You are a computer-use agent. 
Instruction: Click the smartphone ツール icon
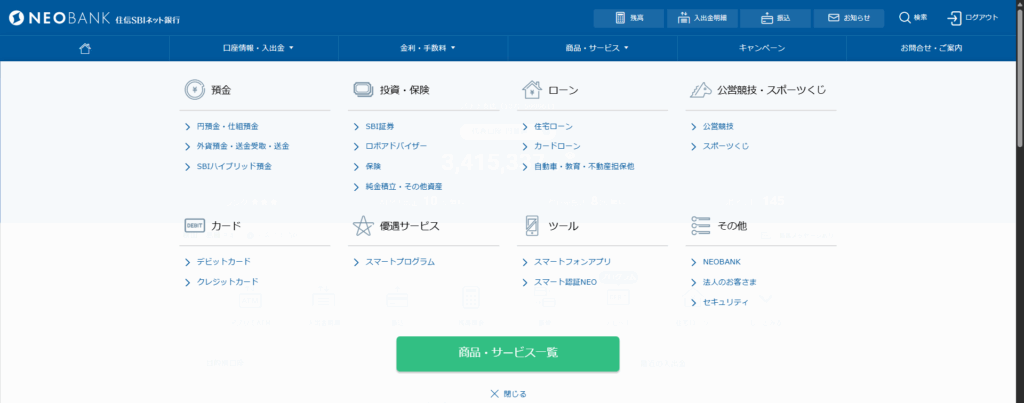coord(532,226)
